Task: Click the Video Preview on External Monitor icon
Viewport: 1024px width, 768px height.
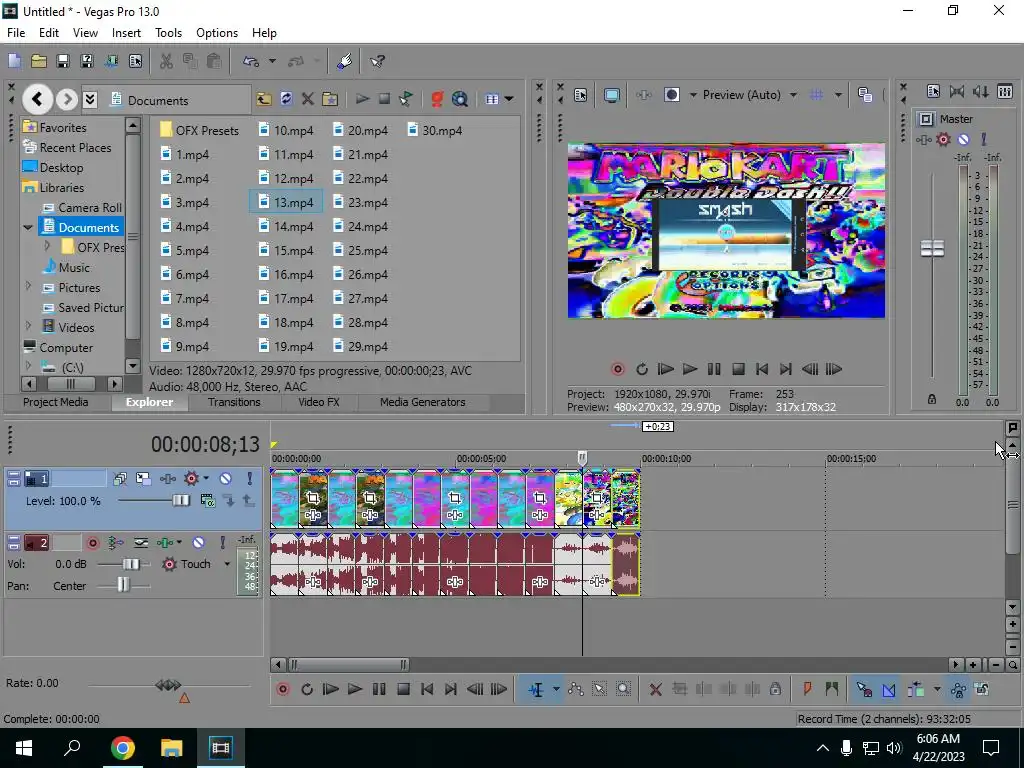Action: [x=612, y=95]
